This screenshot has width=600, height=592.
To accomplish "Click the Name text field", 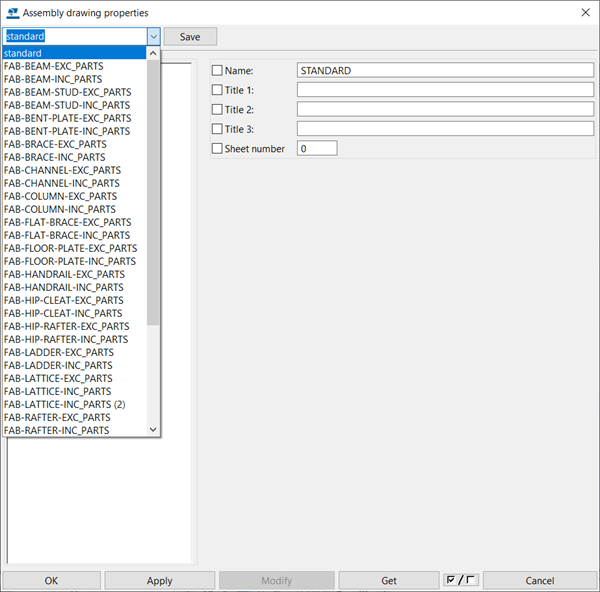I will pyautogui.click(x=445, y=71).
